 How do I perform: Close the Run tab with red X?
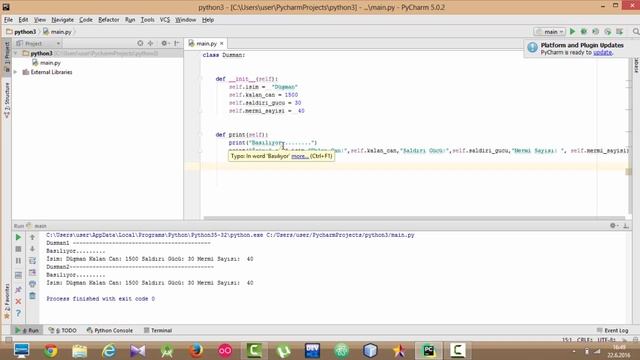click(x=18, y=301)
